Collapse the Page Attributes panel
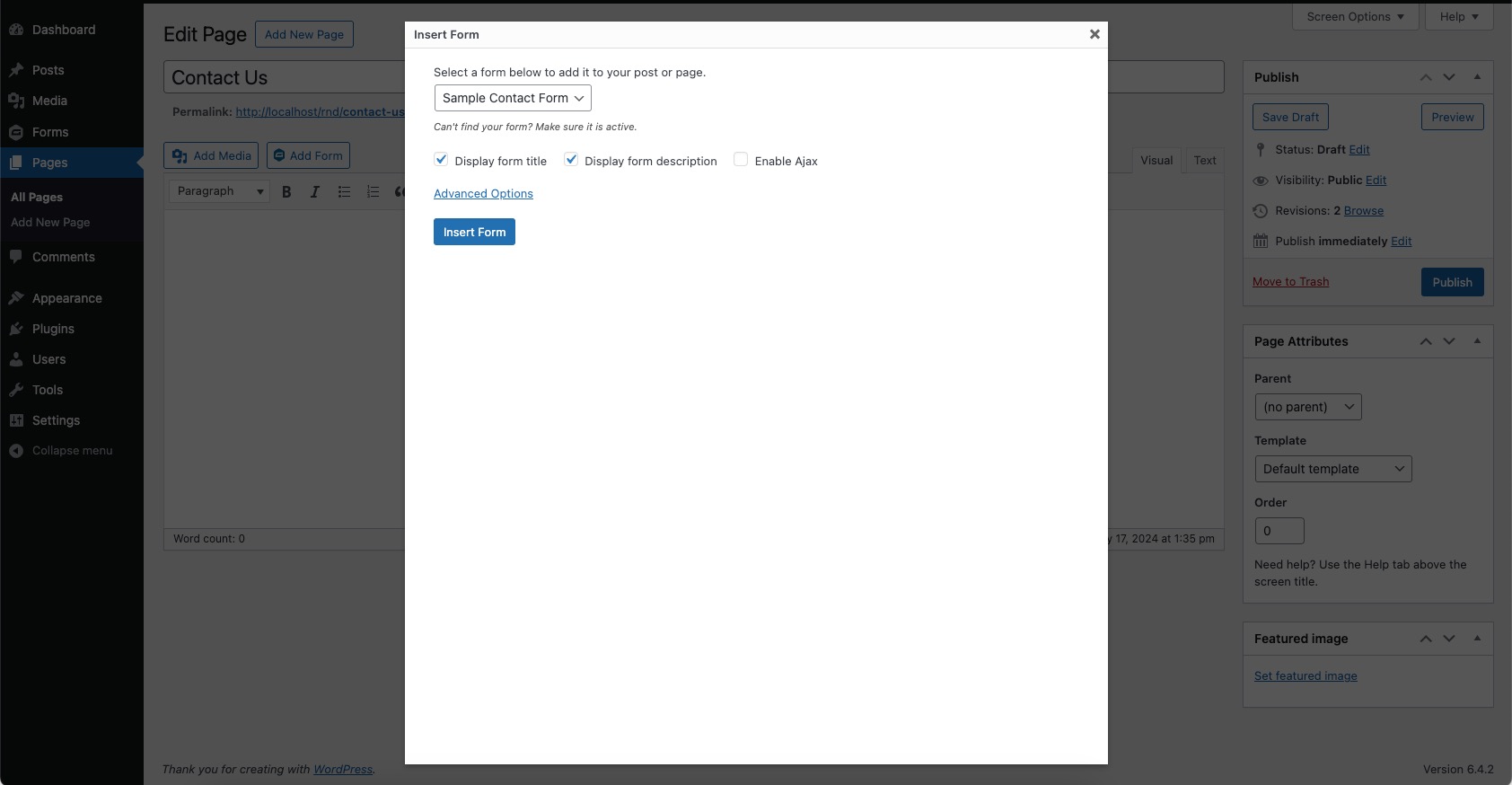Viewport: 1512px width, 785px height. click(x=1477, y=341)
